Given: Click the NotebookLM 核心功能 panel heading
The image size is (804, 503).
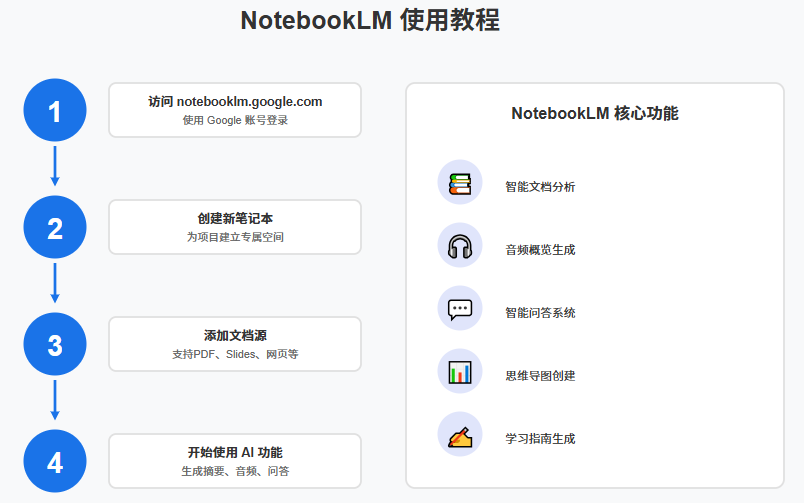Looking at the screenshot, I should (595, 113).
